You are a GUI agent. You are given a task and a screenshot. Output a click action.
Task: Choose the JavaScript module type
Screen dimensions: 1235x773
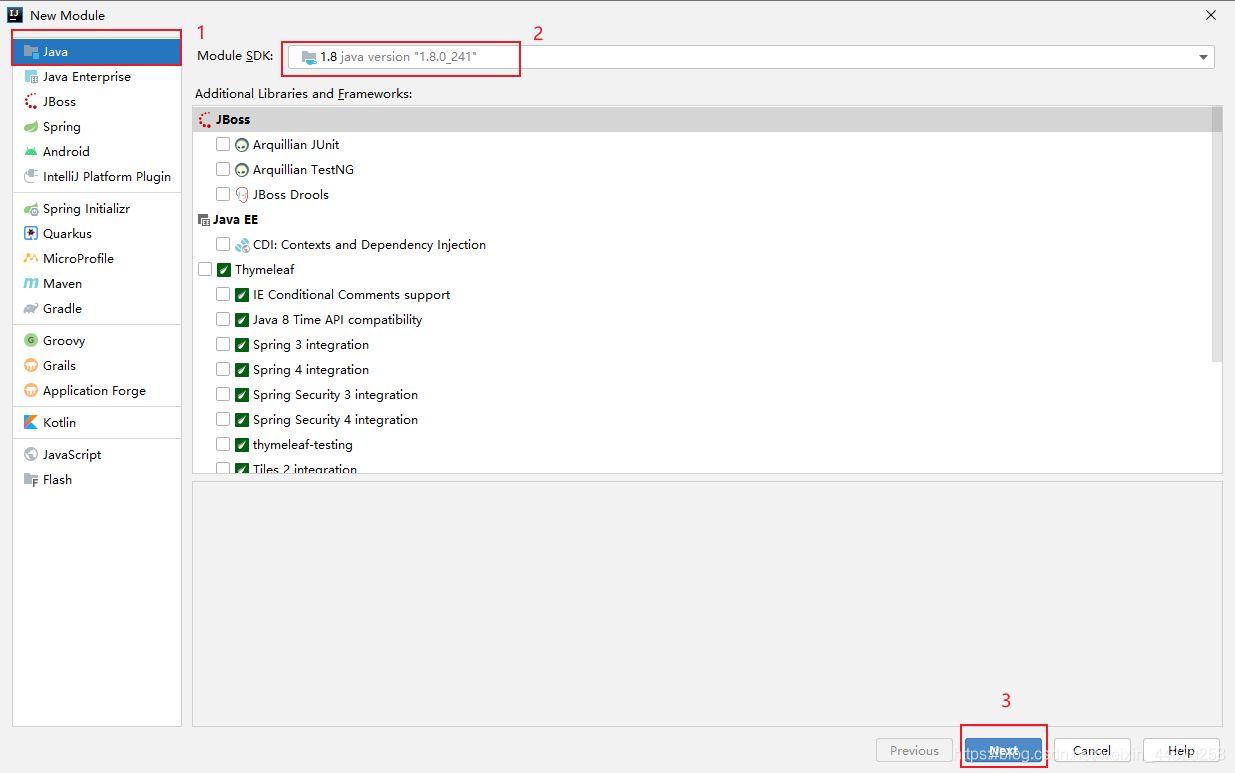[x=97, y=454]
